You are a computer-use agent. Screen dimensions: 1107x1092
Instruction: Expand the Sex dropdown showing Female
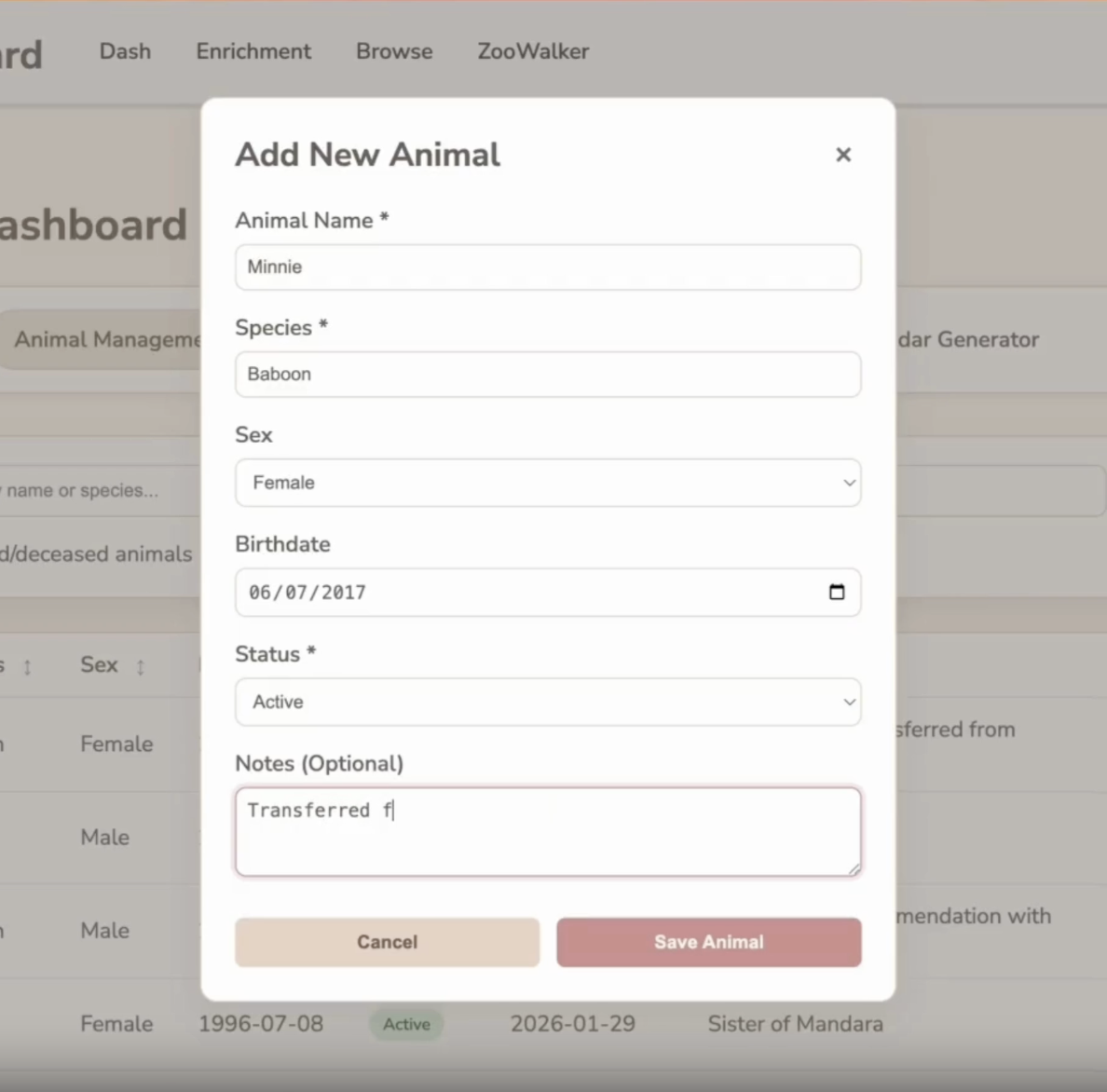[547, 483]
